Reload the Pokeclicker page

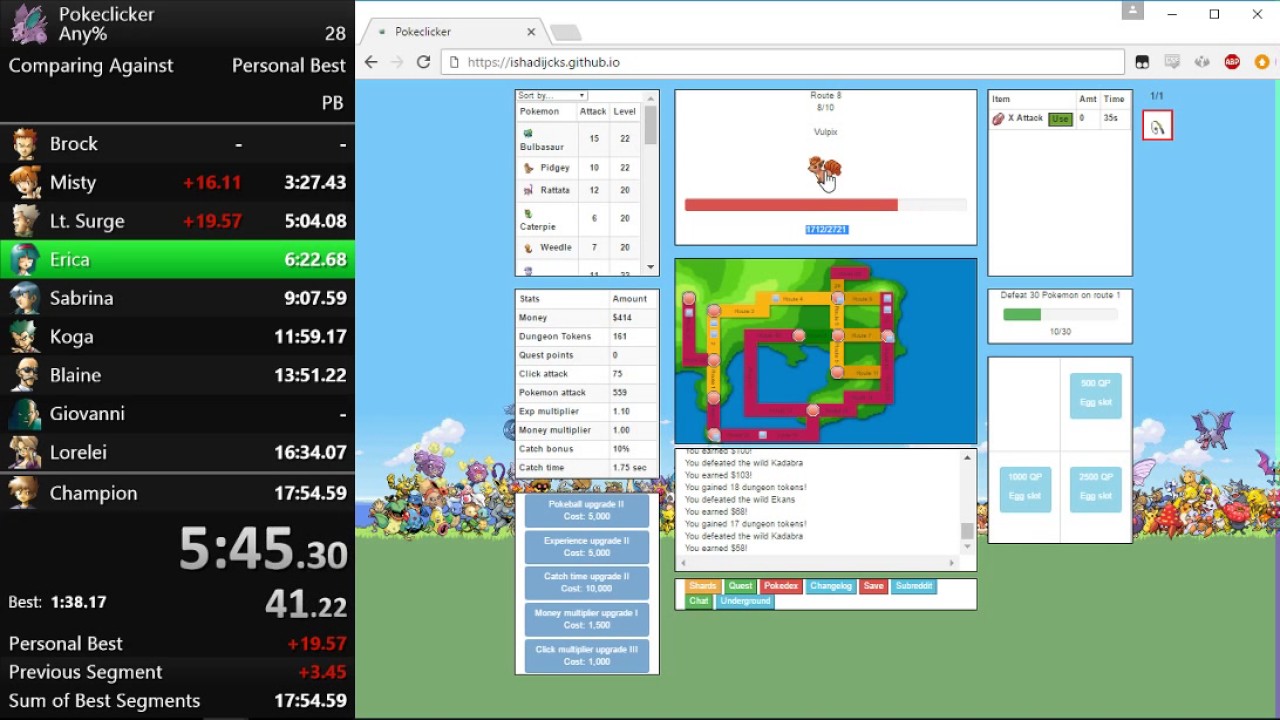pos(423,62)
